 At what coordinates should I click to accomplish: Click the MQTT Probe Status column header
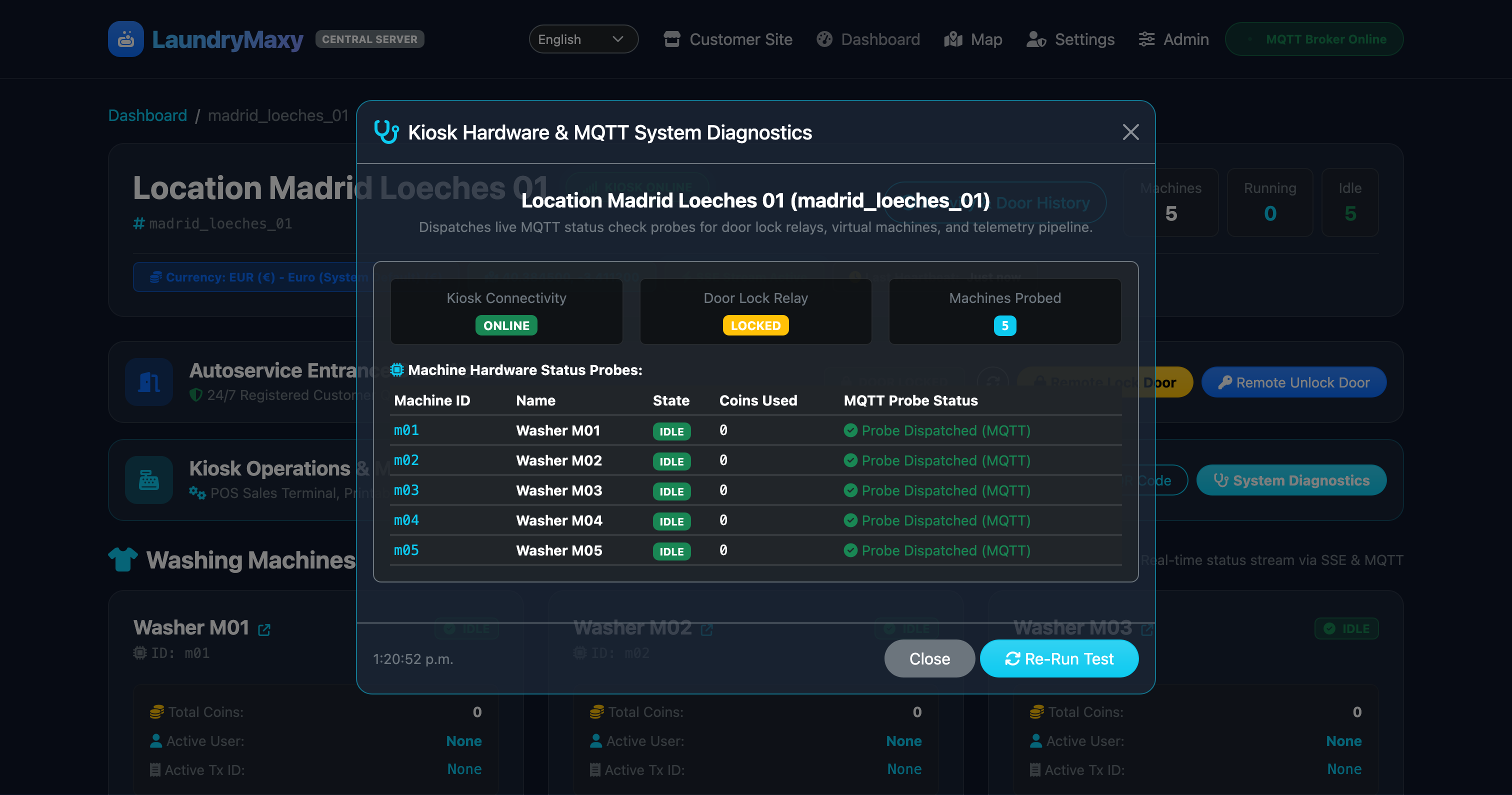(910, 400)
